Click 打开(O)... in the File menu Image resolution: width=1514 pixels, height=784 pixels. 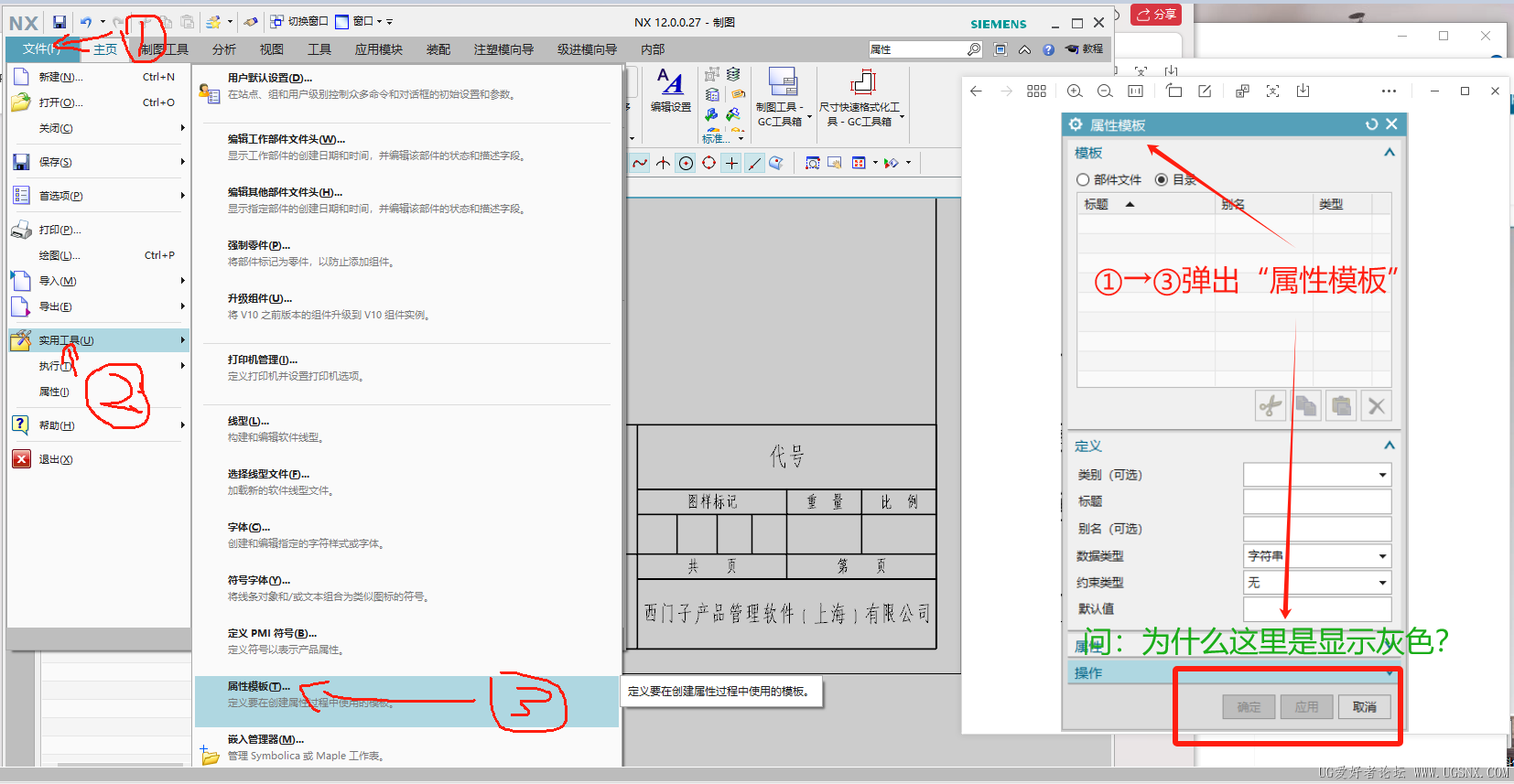point(99,102)
